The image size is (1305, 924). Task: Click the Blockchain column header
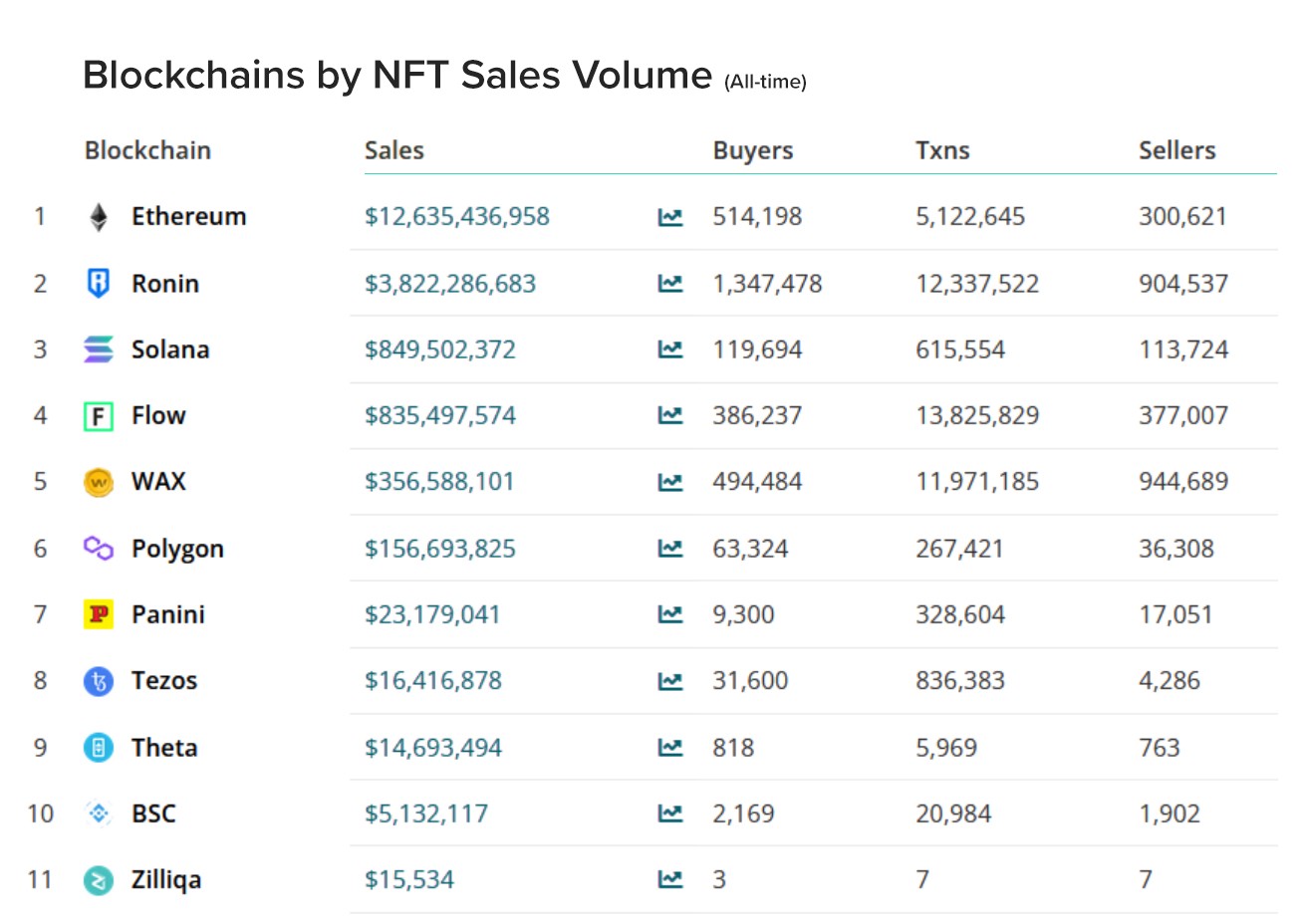(147, 150)
